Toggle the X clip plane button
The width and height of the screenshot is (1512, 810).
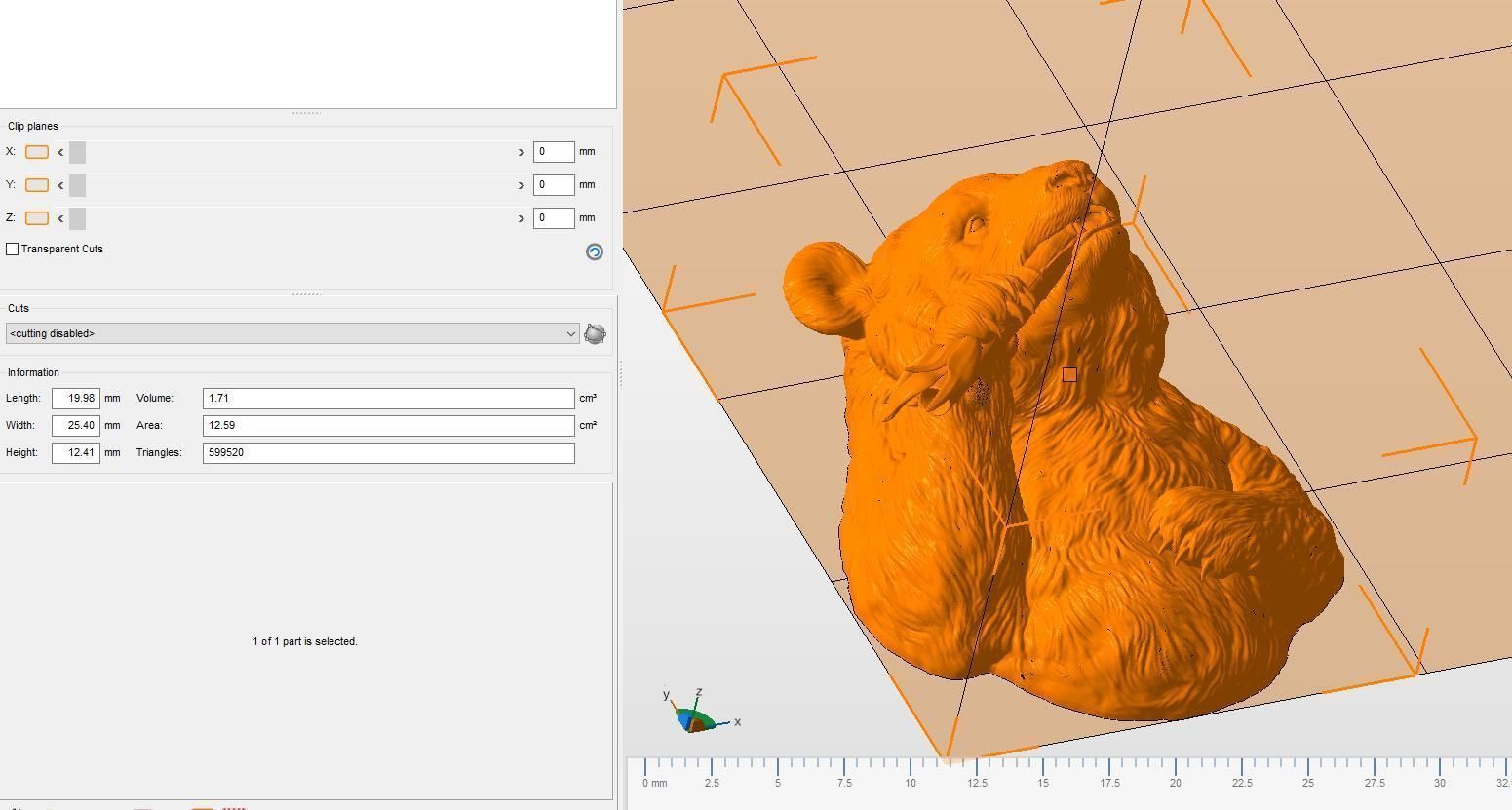pos(37,152)
